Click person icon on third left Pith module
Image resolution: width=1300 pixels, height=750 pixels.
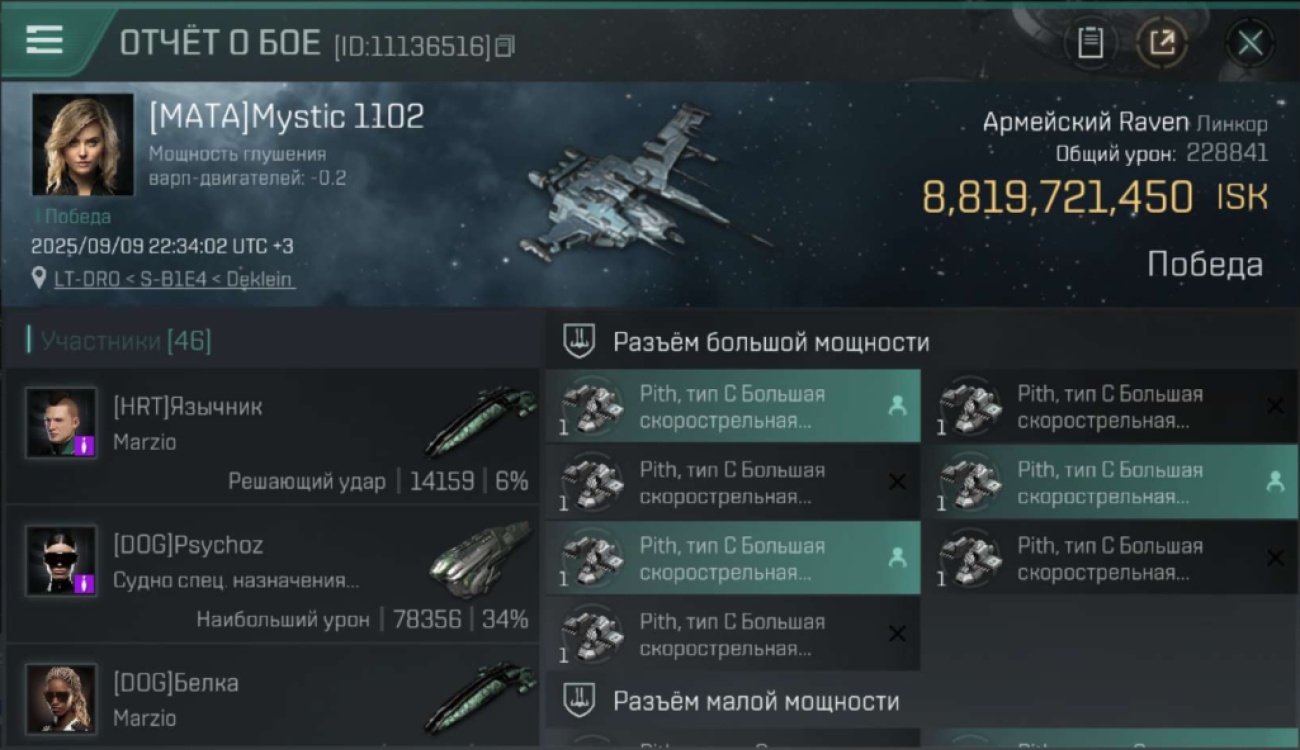(x=897, y=558)
